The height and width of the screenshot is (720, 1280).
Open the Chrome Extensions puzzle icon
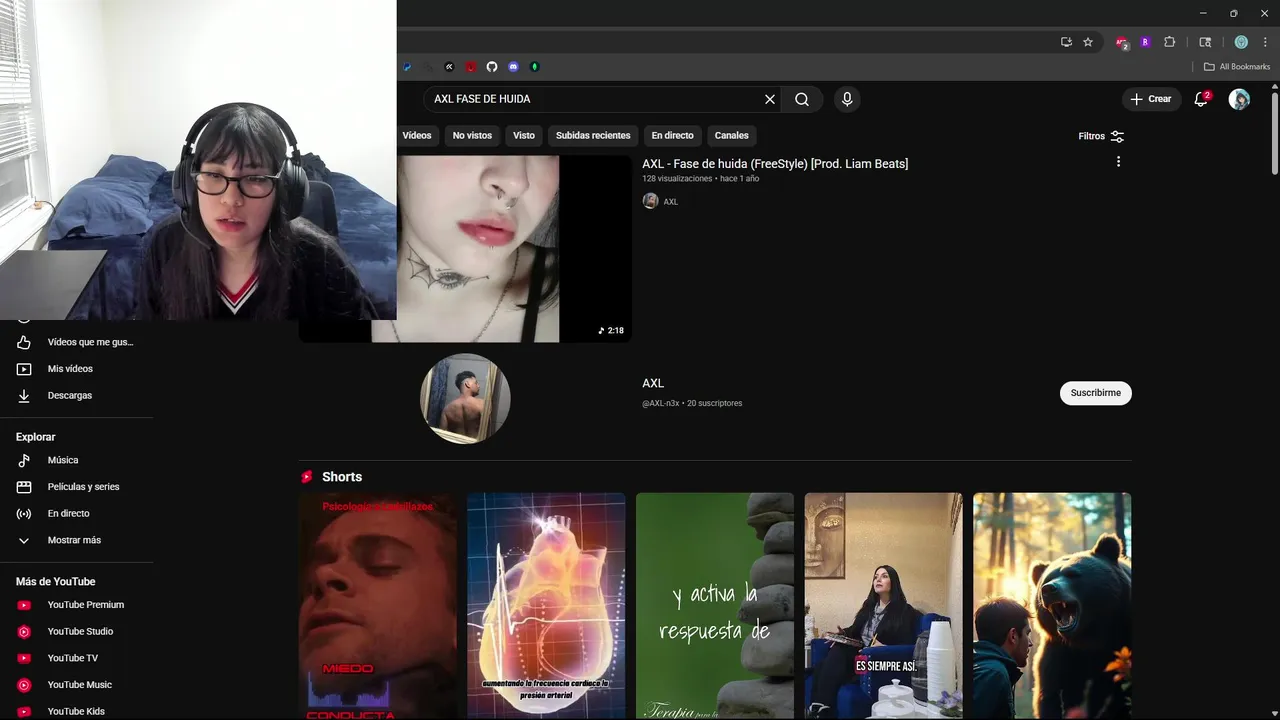pyautogui.click(x=1169, y=42)
